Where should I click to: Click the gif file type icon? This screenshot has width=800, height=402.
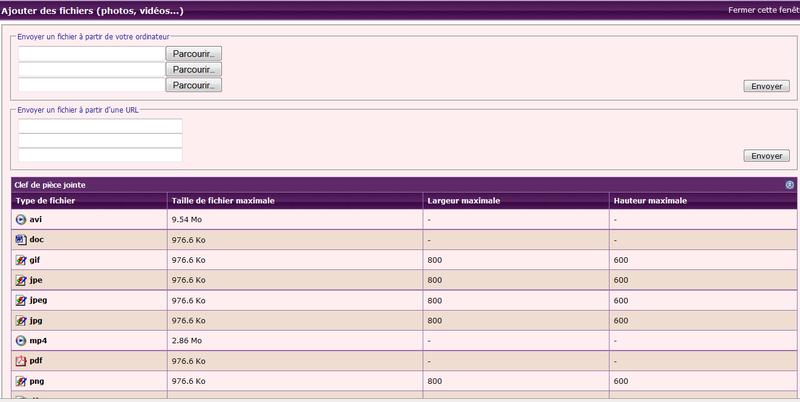pyautogui.click(x=20, y=259)
